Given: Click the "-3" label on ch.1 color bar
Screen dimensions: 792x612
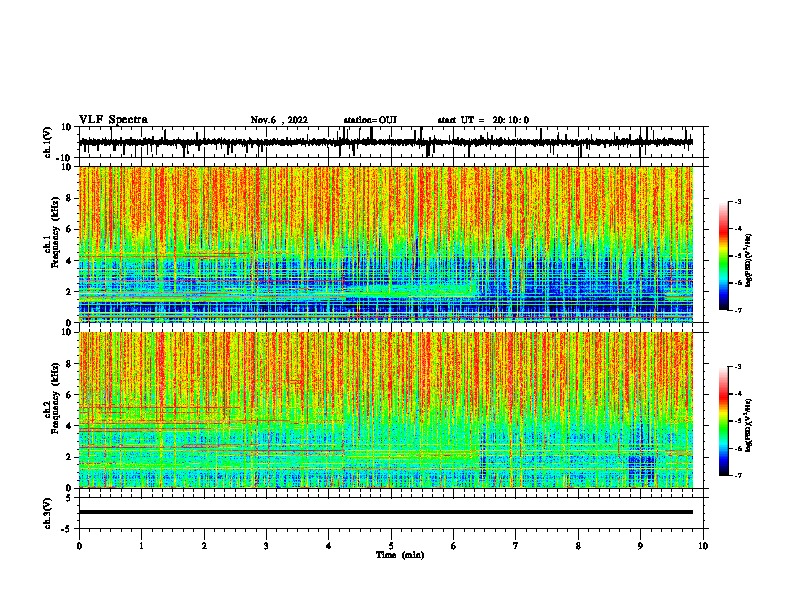Looking at the screenshot, I should 737,201.
